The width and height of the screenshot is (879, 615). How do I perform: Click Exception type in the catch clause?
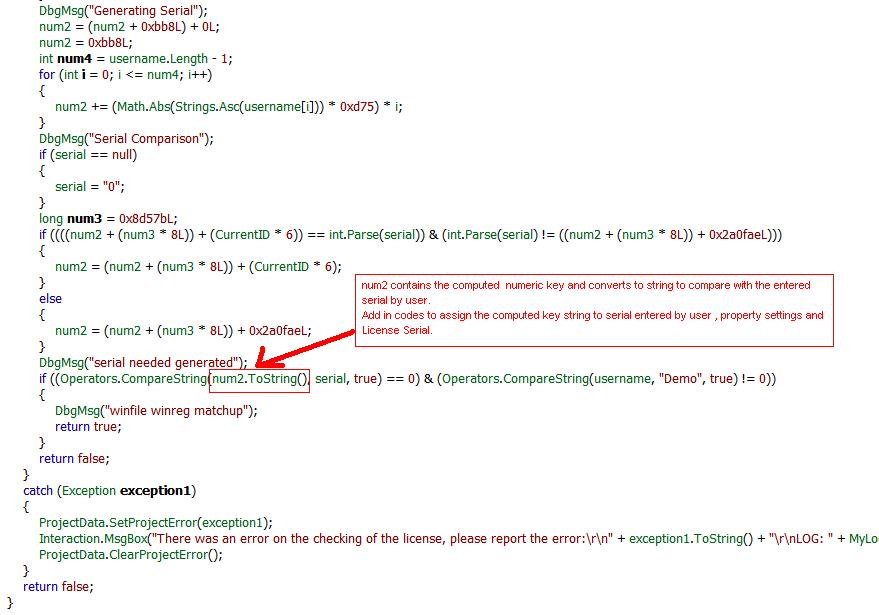(89, 491)
